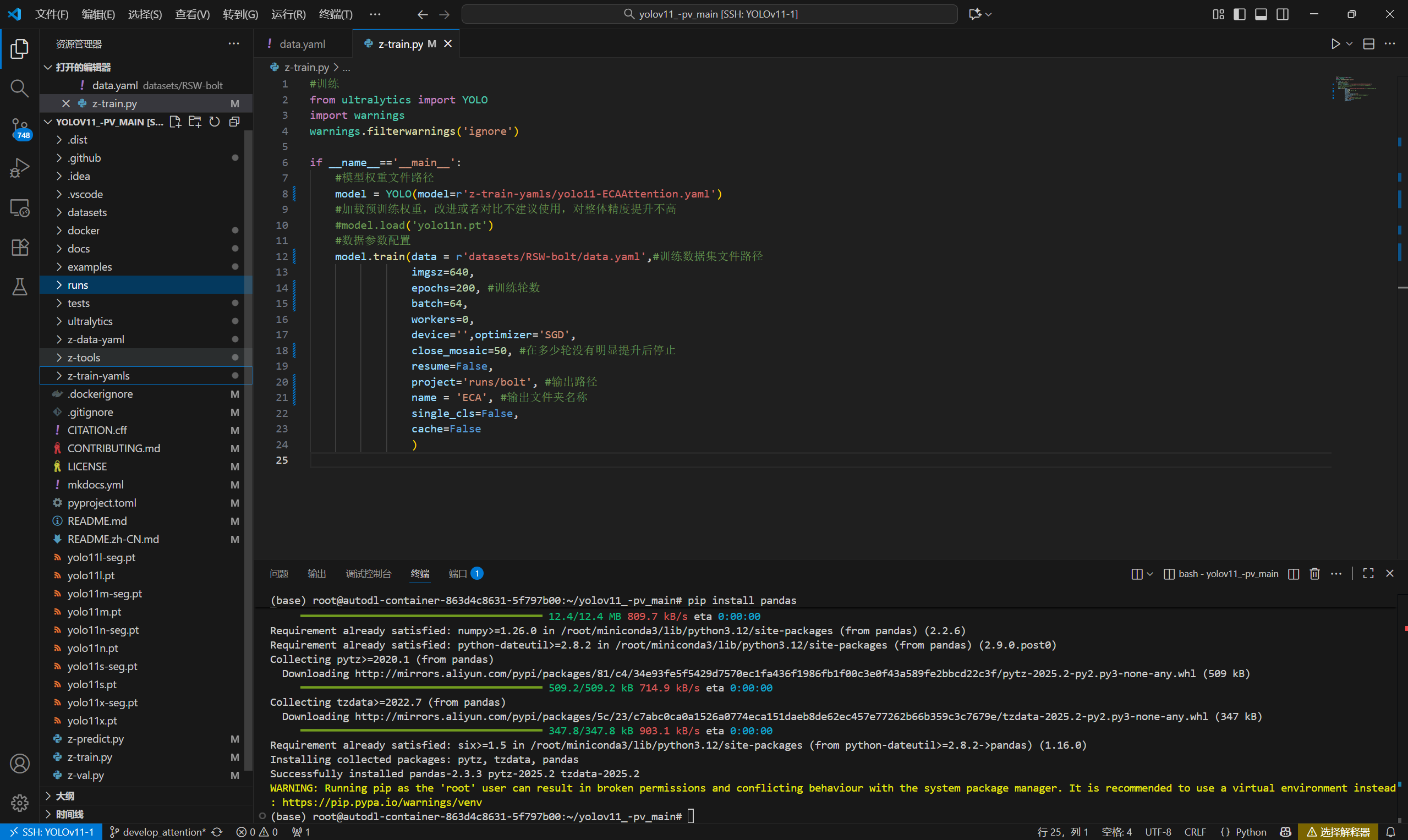Open the pip warnings link in terminal

[383, 802]
